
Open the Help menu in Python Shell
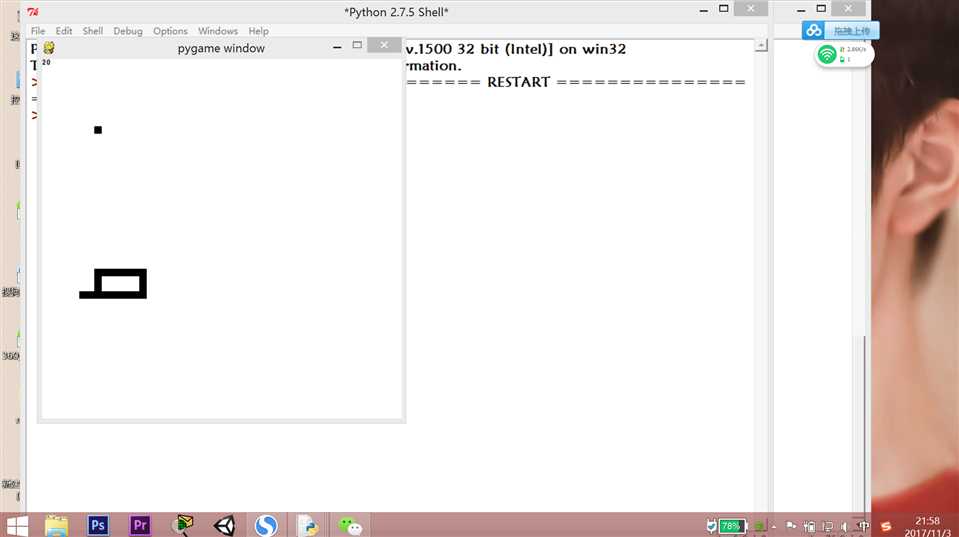click(258, 31)
